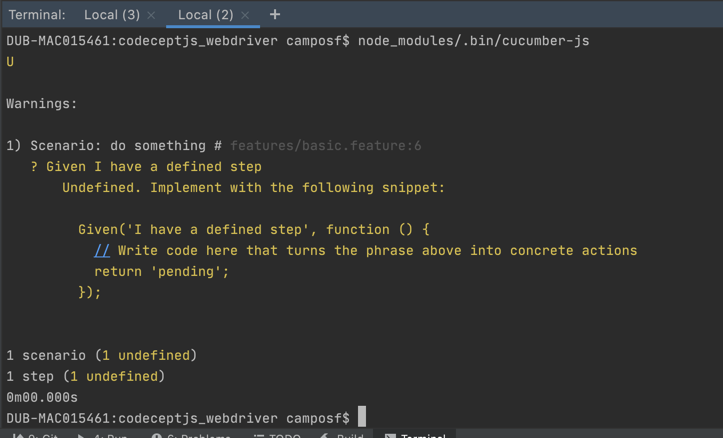The height and width of the screenshot is (438, 723).
Task: Switch to the Local (3) terminal tab
Action: (x=111, y=15)
